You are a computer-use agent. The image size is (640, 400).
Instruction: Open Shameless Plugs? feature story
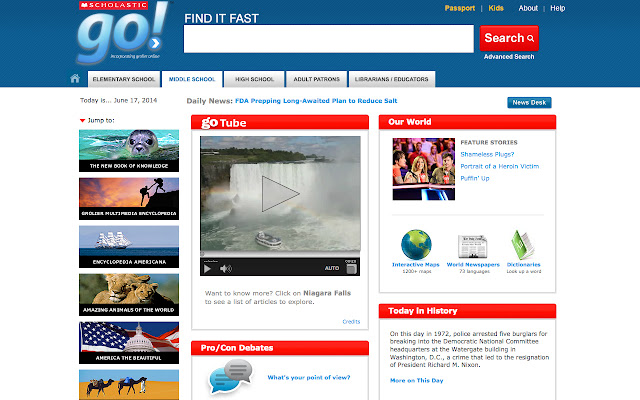[x=487, y=154]
